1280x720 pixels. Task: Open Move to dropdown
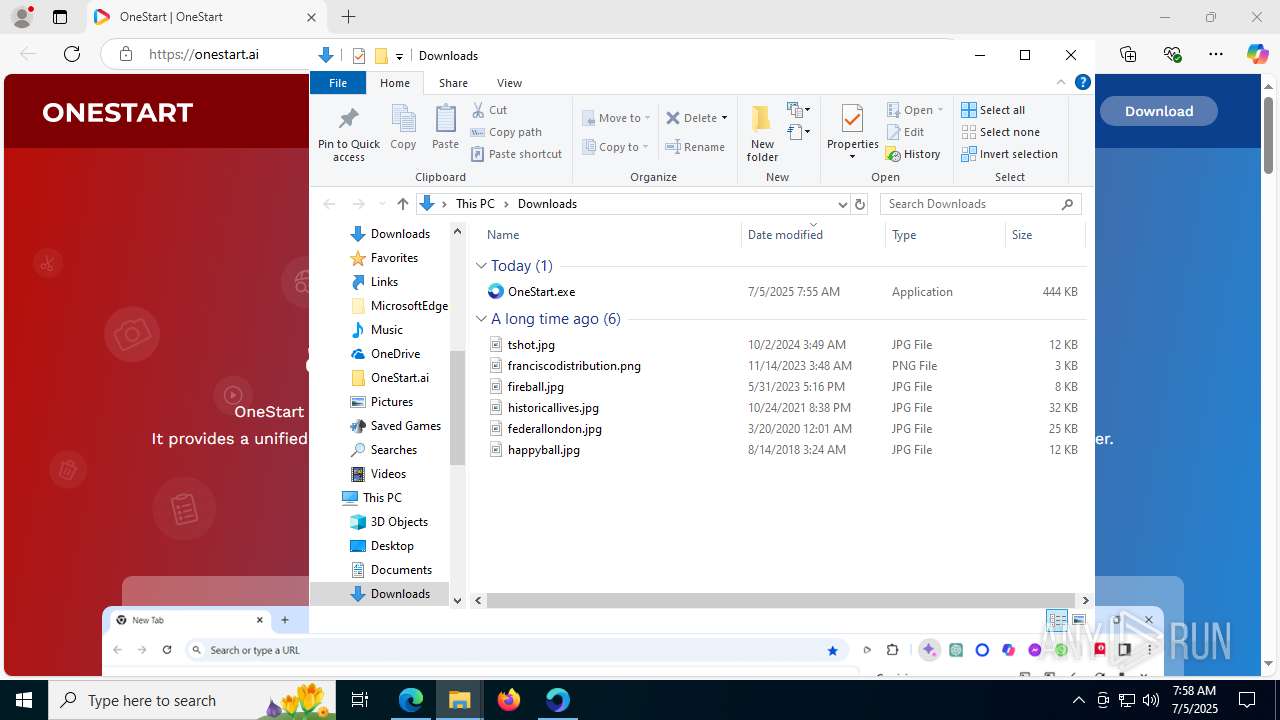click(x=616, y=118)
